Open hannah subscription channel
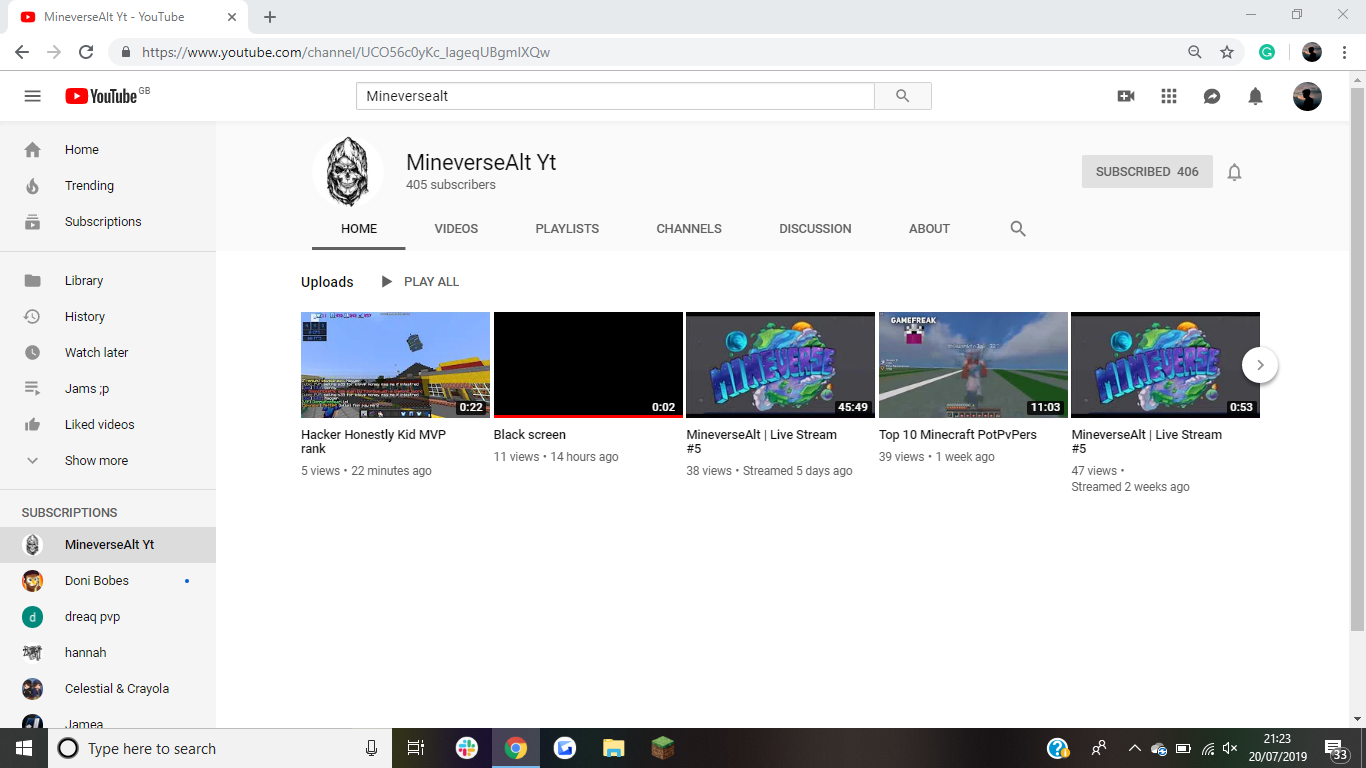 pyautogui.click(x=108, y=653)
